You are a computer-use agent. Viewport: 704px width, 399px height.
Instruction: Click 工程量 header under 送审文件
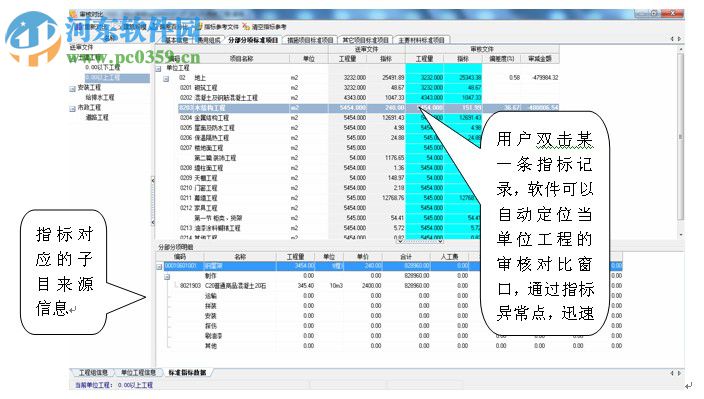(x=348, y=59)
